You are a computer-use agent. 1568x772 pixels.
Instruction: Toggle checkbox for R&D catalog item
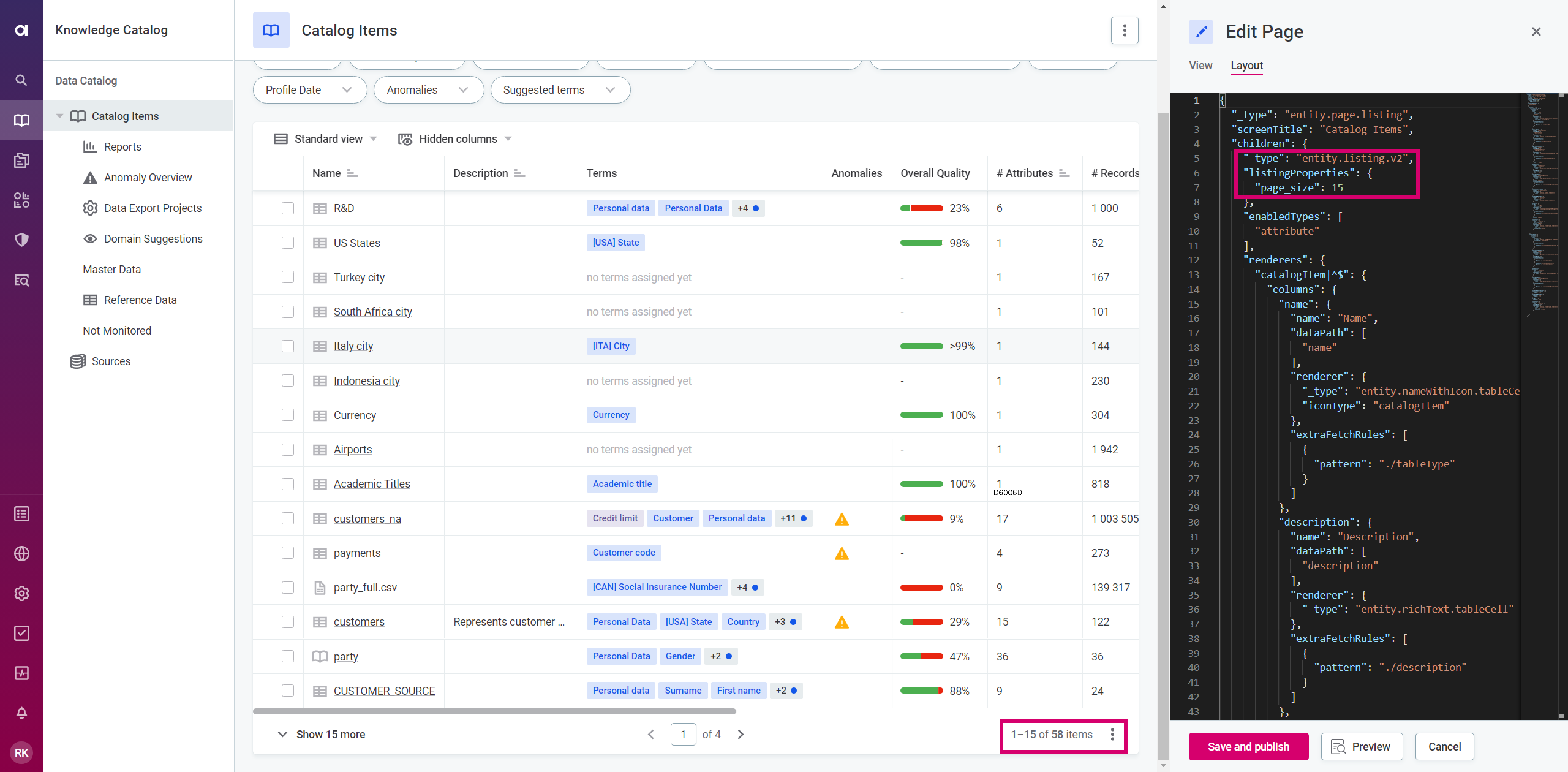288,208
